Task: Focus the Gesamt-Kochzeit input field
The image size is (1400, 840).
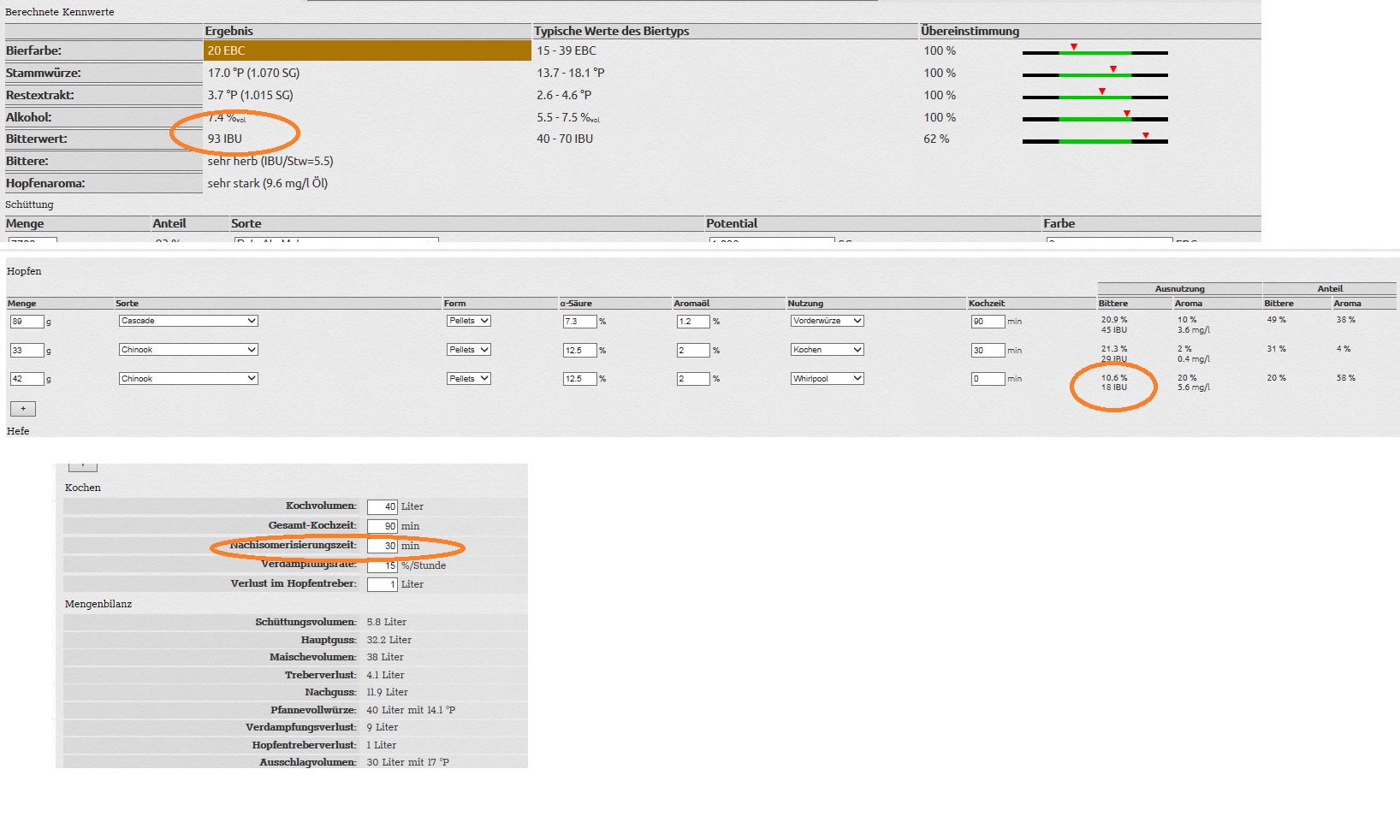Action: 383,526
